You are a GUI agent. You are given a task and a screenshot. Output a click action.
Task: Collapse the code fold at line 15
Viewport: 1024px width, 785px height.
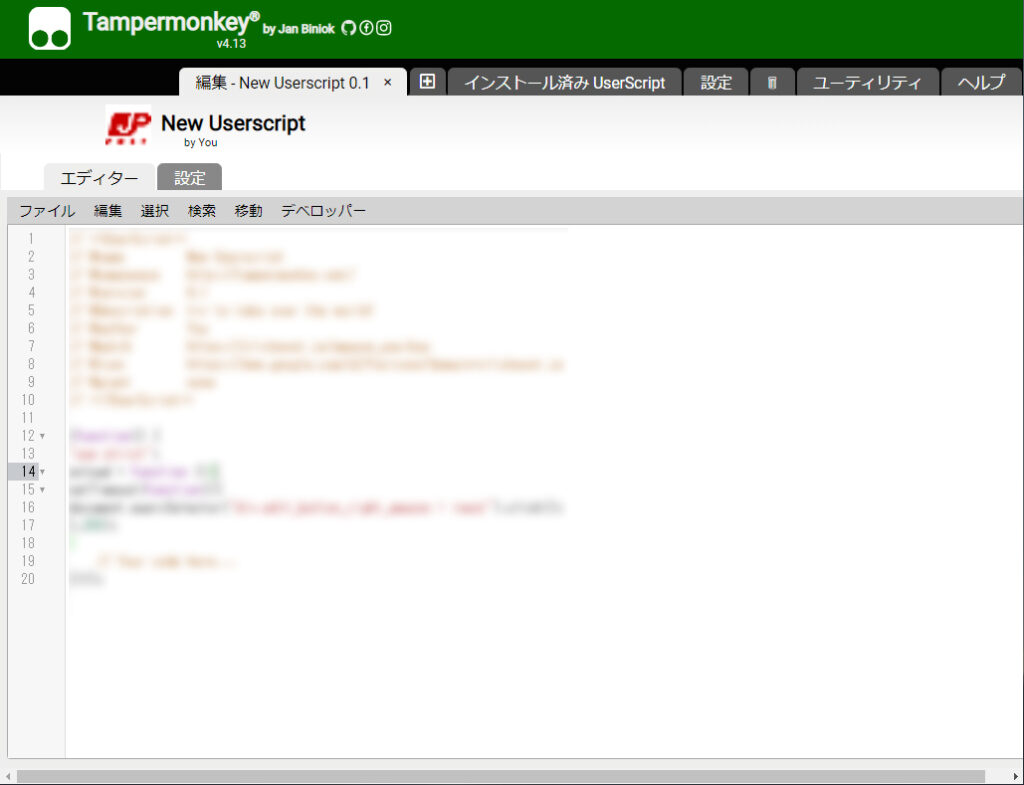point(42,490)
